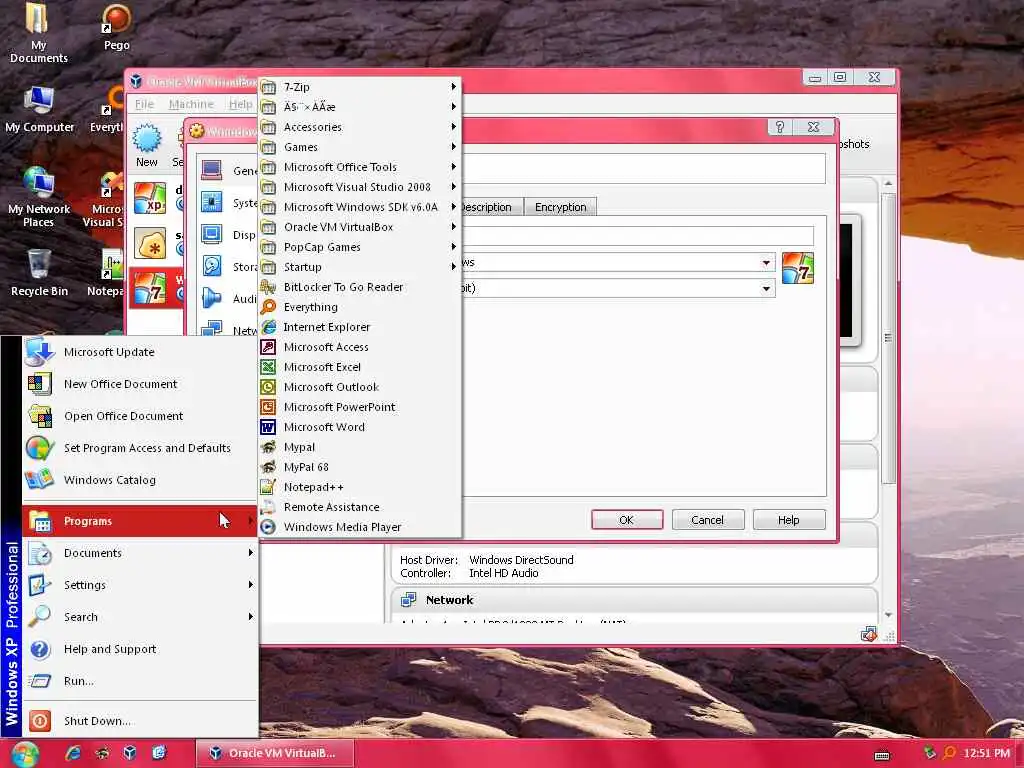This screenshot has height=768, width=1024.
Task: Expand the PopCap Games submenu arrow
Action: (453, 247)
